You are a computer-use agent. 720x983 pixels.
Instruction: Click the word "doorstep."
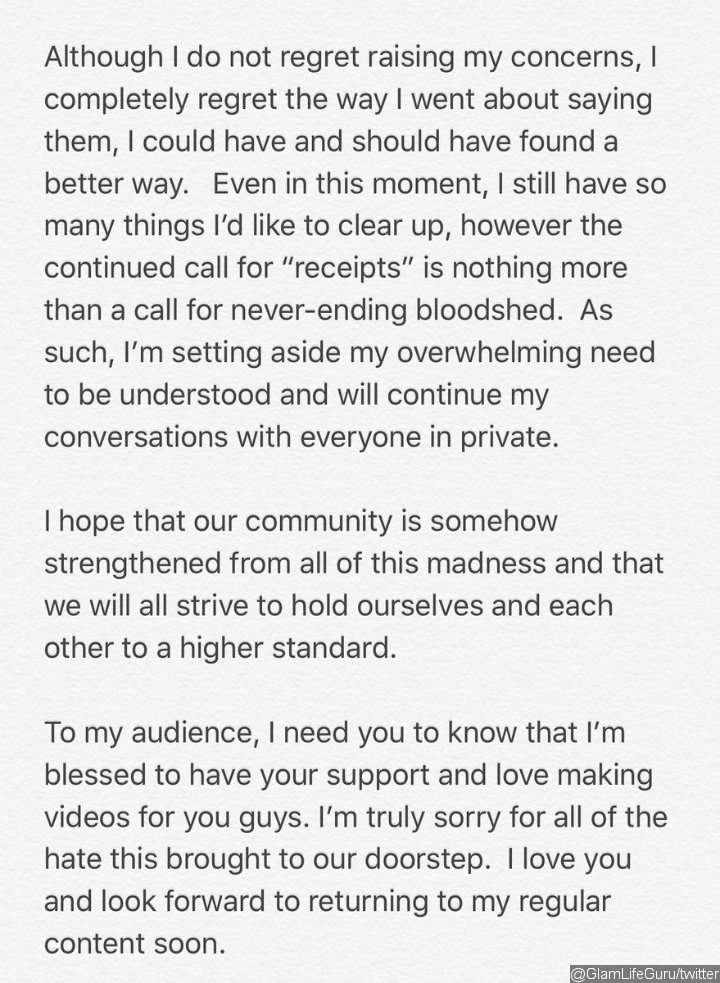coord(426,860)
